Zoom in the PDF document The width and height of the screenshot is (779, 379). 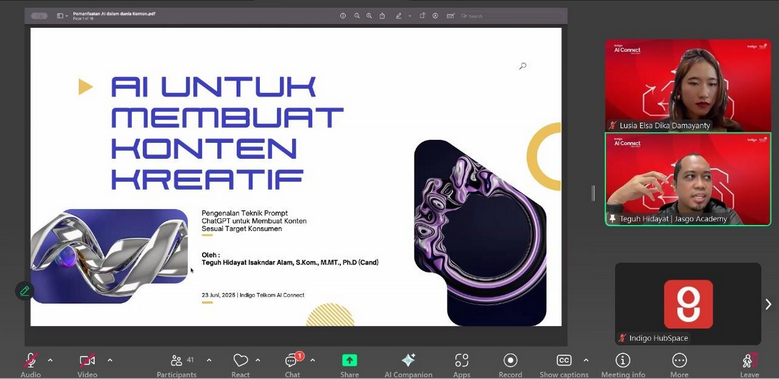click(369, 16)
